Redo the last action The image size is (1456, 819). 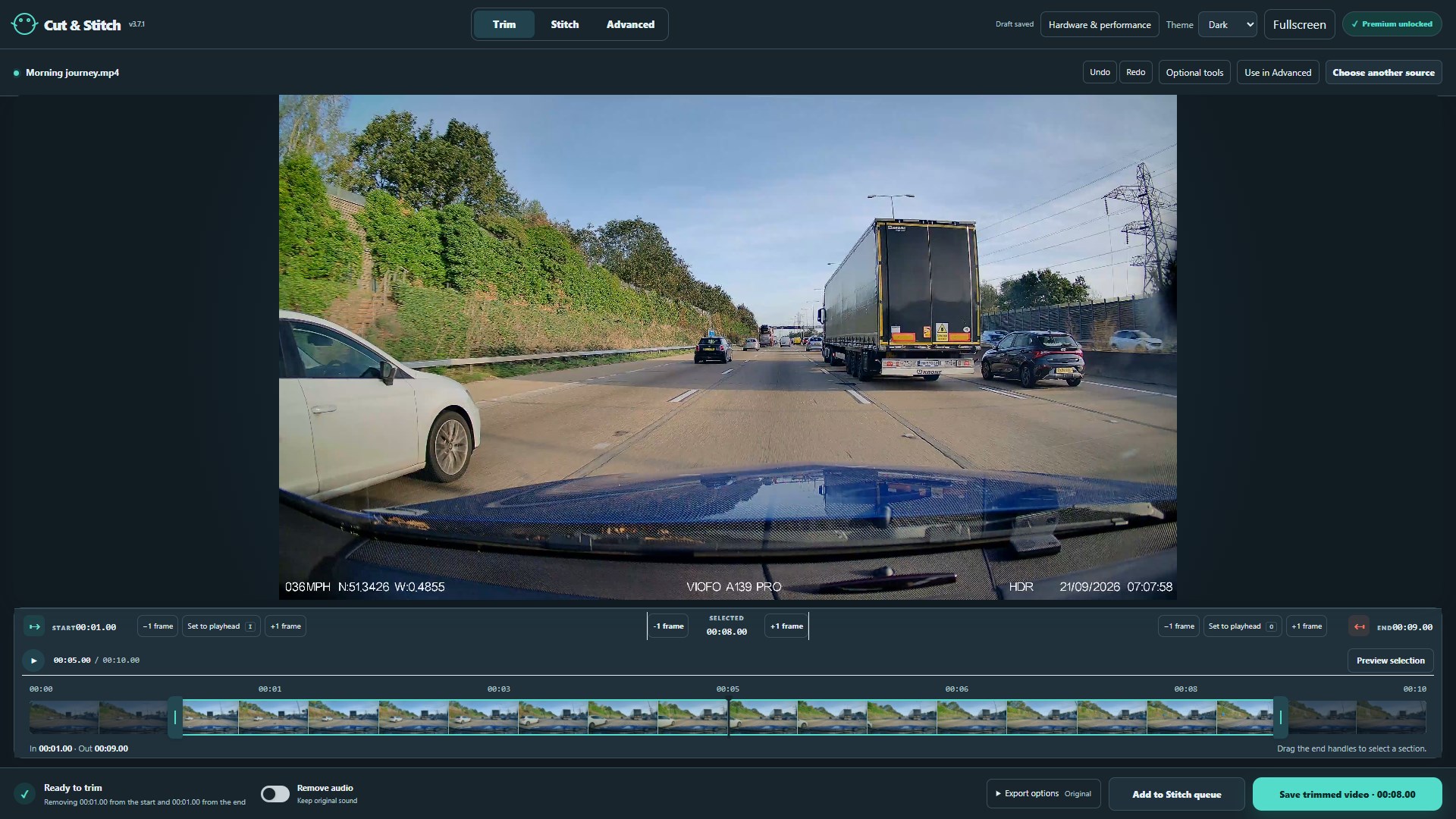pos(1135,72)
